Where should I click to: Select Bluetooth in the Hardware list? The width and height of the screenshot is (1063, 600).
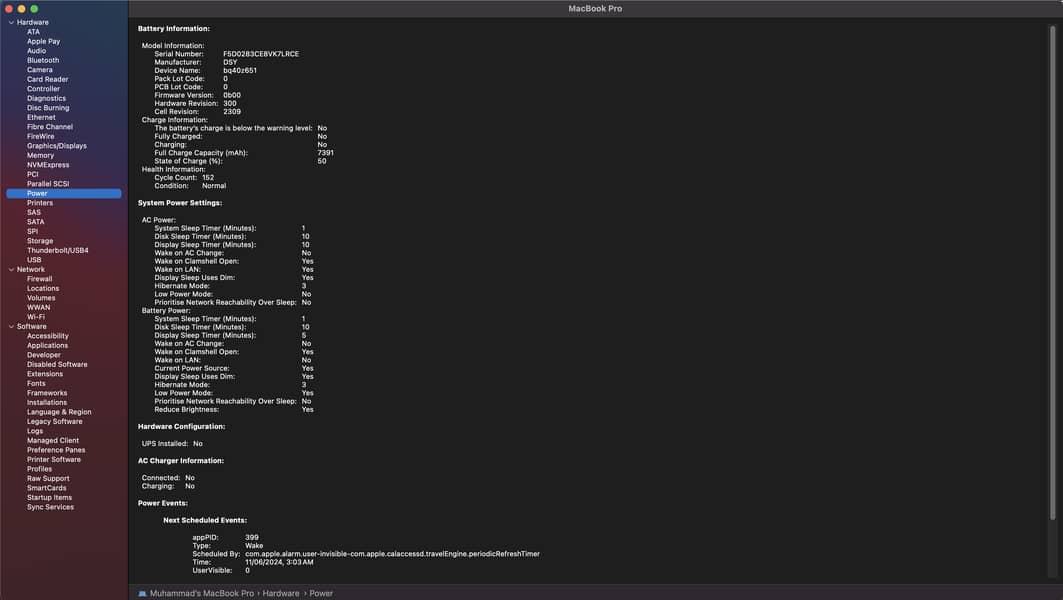tap(42, 60)
